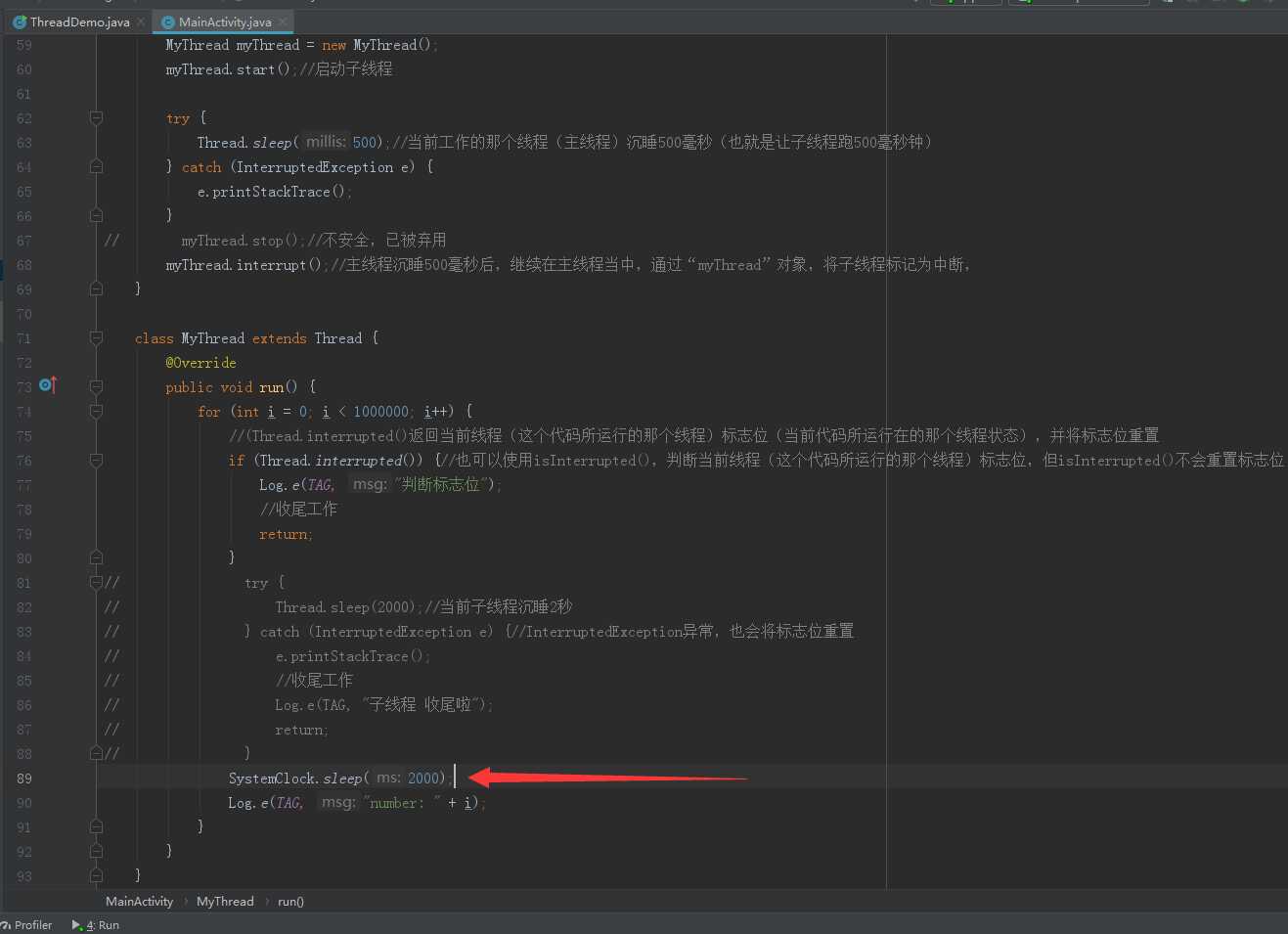Image resolution: width=1288 pixels, height=934 pixels.
Task: Collapse the run() method at line 73
Action: point(96,386)
